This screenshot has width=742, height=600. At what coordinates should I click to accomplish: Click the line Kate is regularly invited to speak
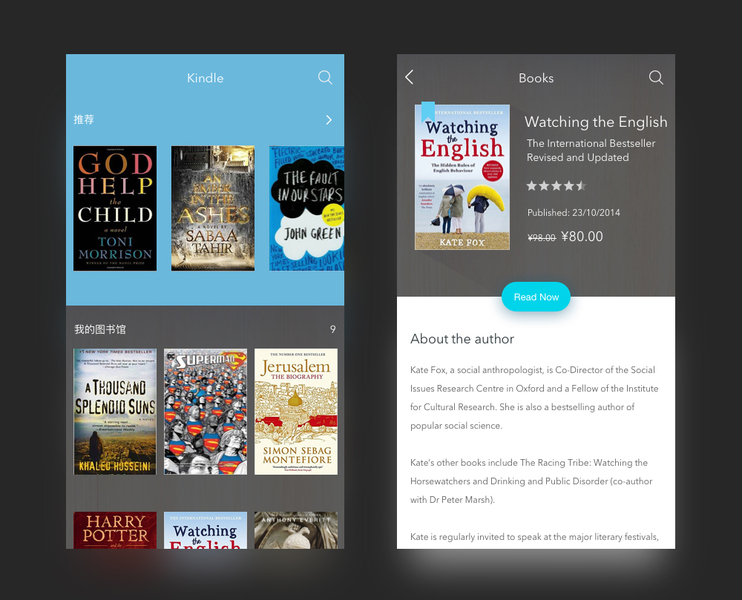[x=534, y=537]
